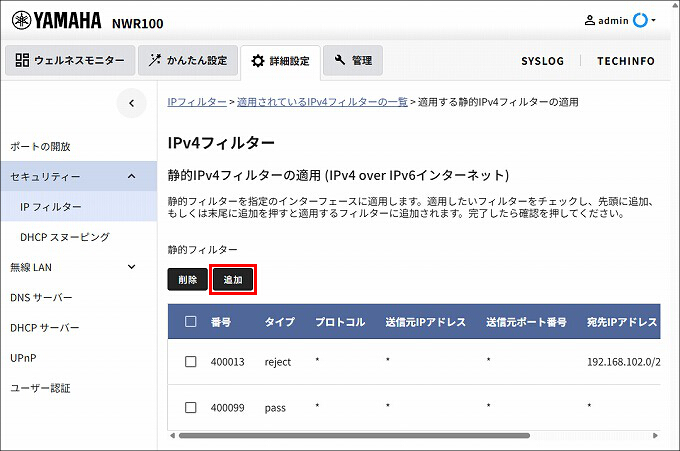The width and height of the screenshot is (680, 451).
Task: Click the 192.168.102.0 destination address cell
Action: pyautogui.click(x=624, y=362)
